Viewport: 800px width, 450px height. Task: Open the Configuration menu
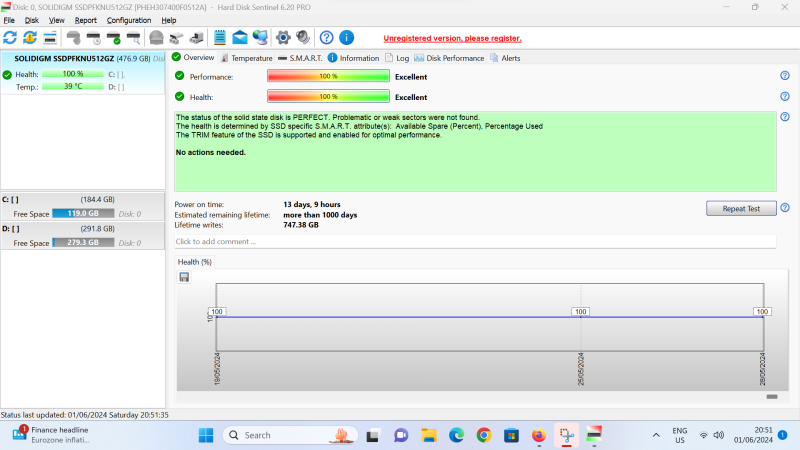(x=129, y=20)
